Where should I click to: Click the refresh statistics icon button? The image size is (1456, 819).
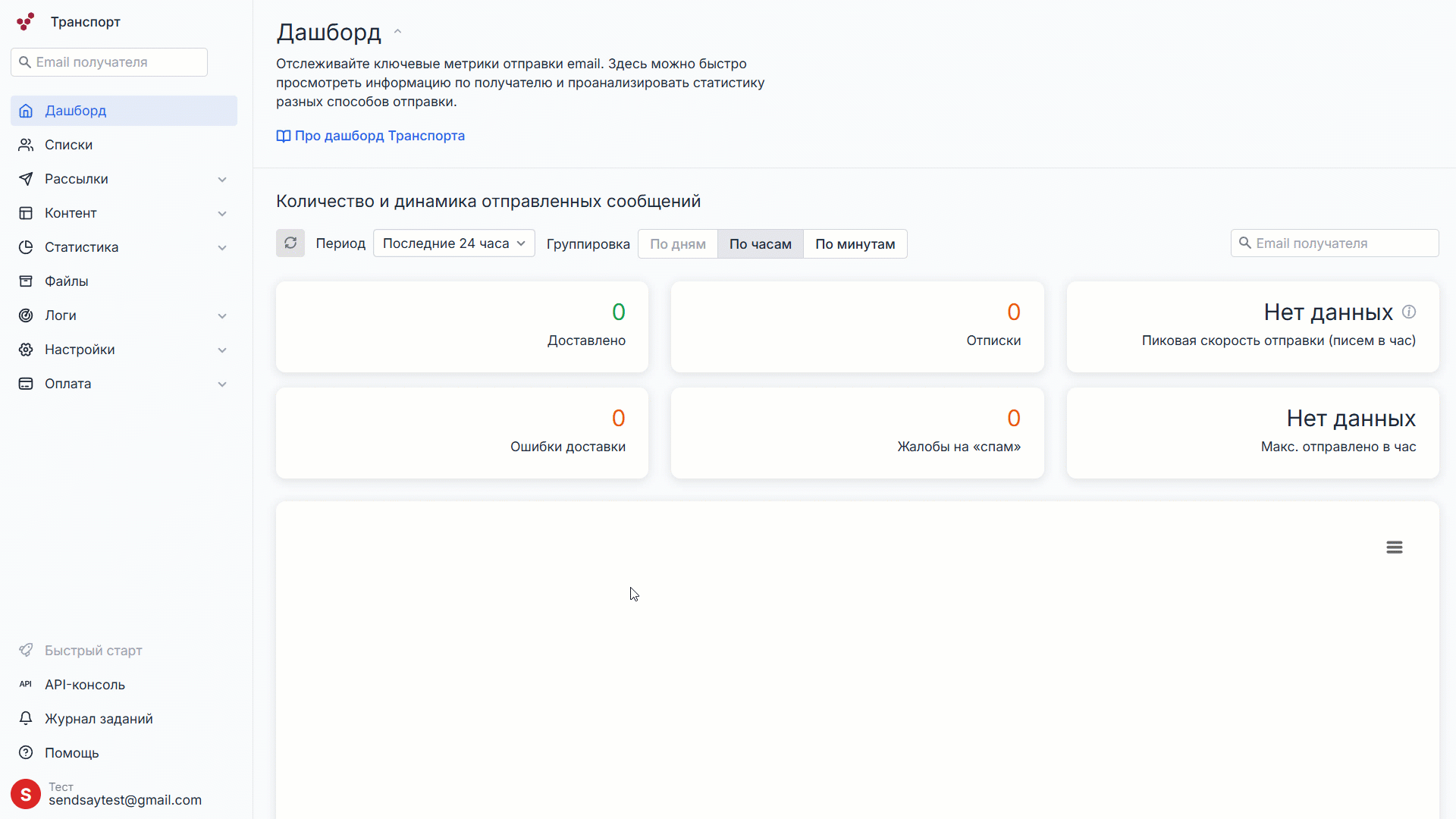point(290,243)
